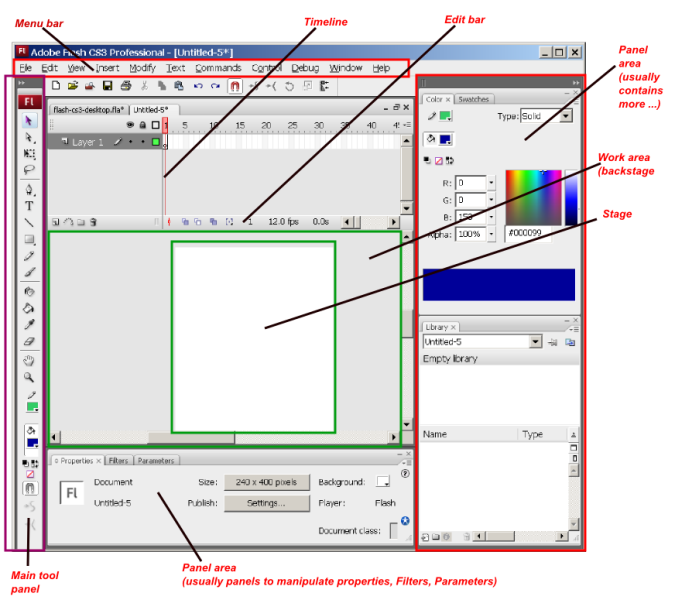Toggle Layer 1 visibility dot

pos(130,142)
